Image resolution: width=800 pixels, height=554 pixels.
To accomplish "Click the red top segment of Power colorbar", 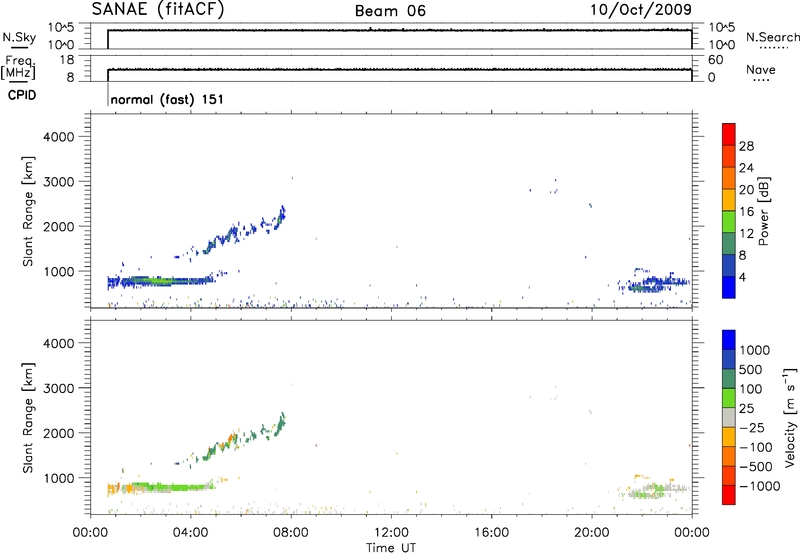I will click(729, 134).
